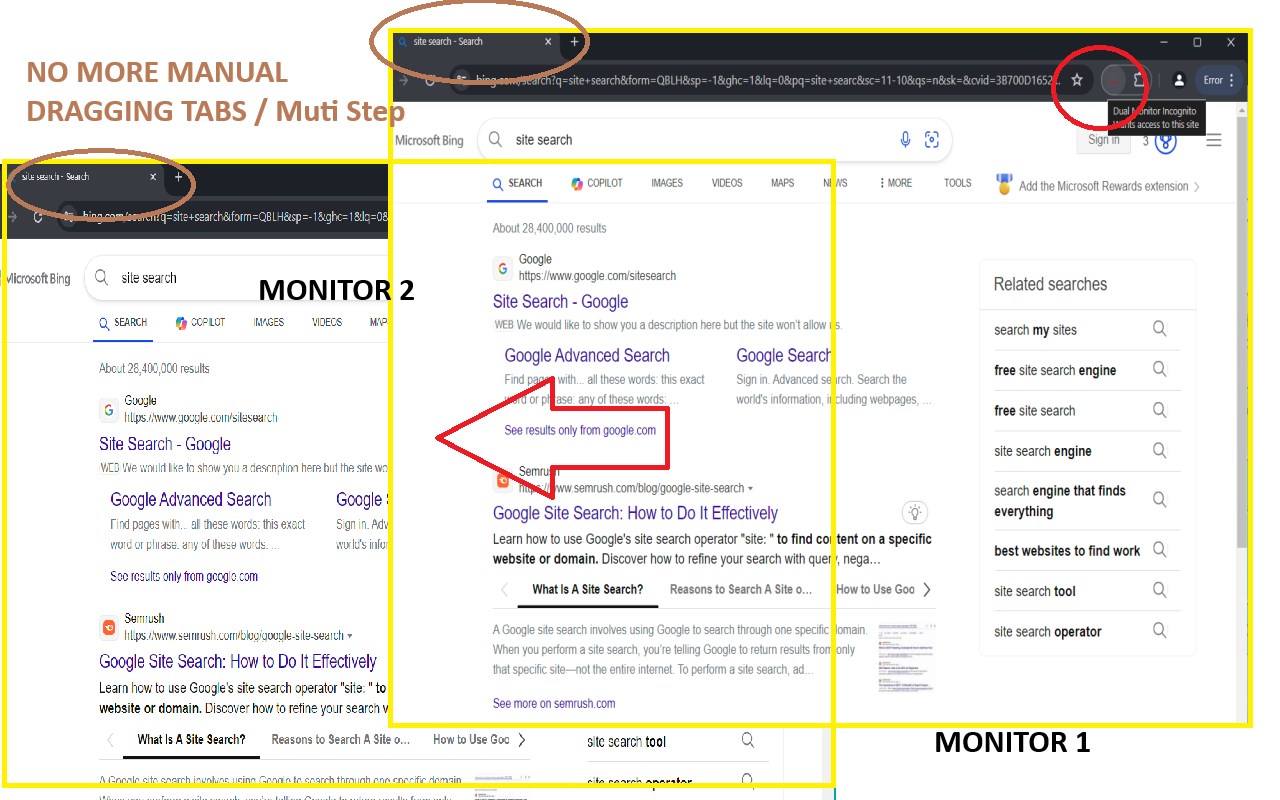
Task: Bookmark the page with the star icon
Action: tap(1077, 80)
